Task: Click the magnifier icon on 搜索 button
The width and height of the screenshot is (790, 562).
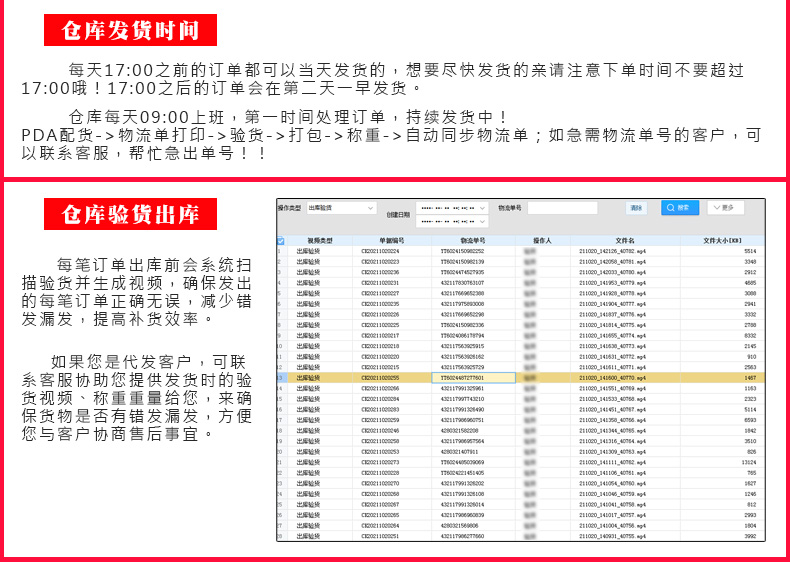Action: click(x=671, y=208)
